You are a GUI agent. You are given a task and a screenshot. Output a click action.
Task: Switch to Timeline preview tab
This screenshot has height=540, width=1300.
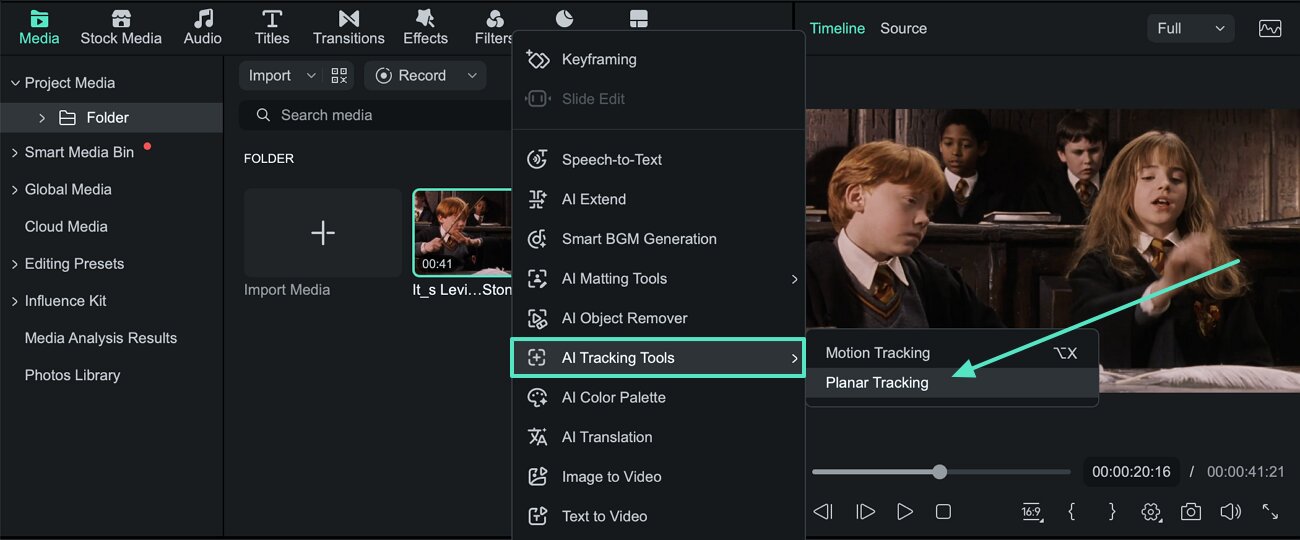[x=837, y=29]
